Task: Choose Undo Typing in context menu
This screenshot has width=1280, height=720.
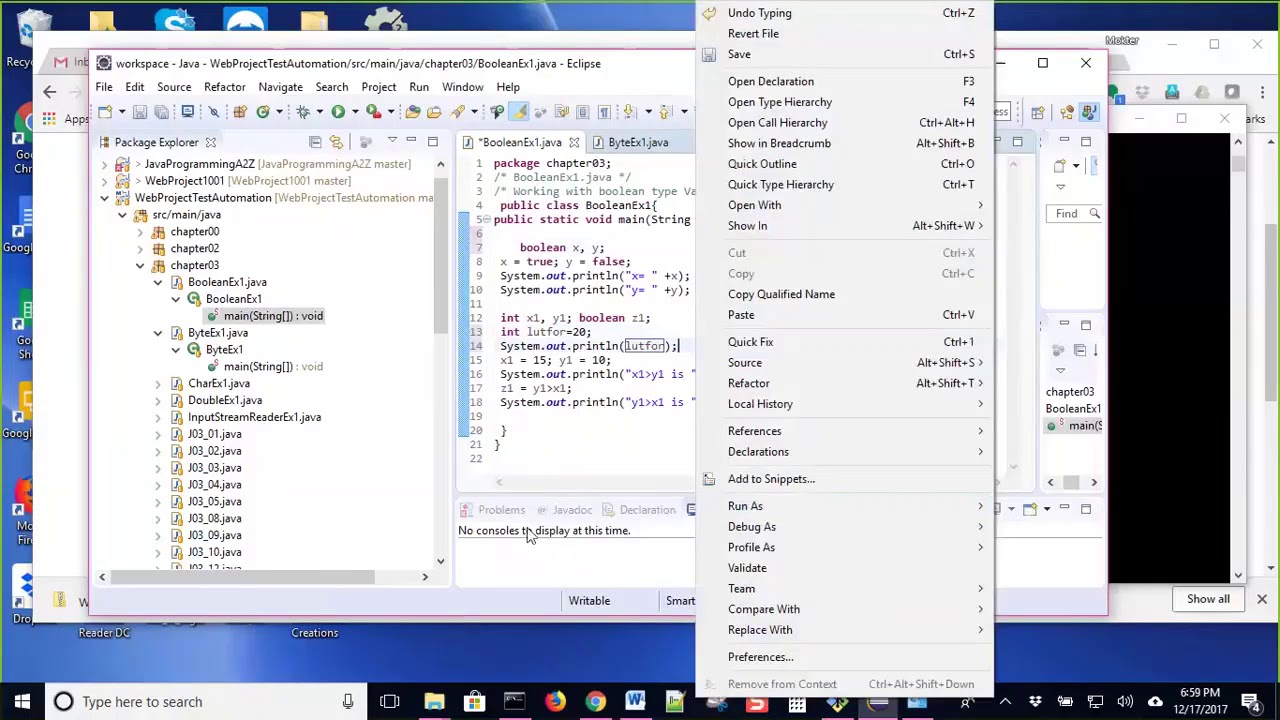Action: pyautogui.click(x=845, y=13)
